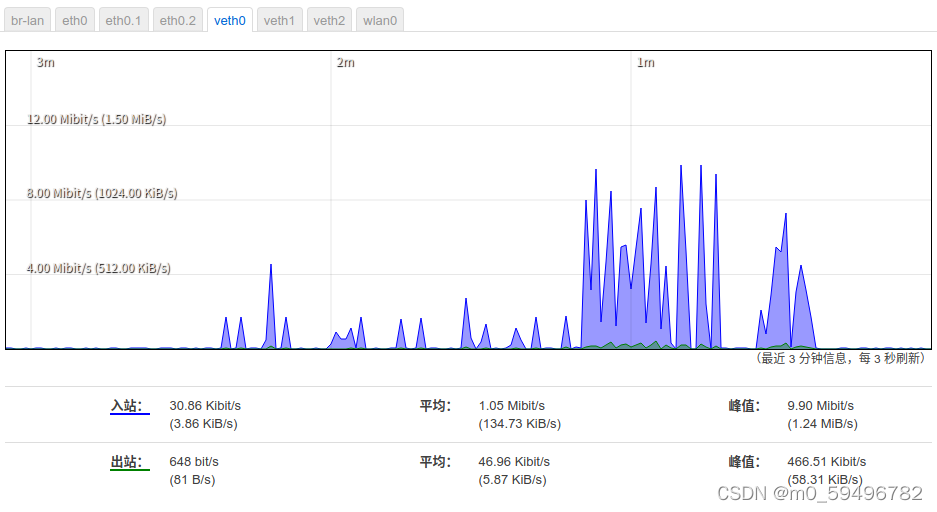Screen dimensions: 937x512
Task: Select the (1.24 MiB/s) peak value
Action: click(x=822, y=424)
